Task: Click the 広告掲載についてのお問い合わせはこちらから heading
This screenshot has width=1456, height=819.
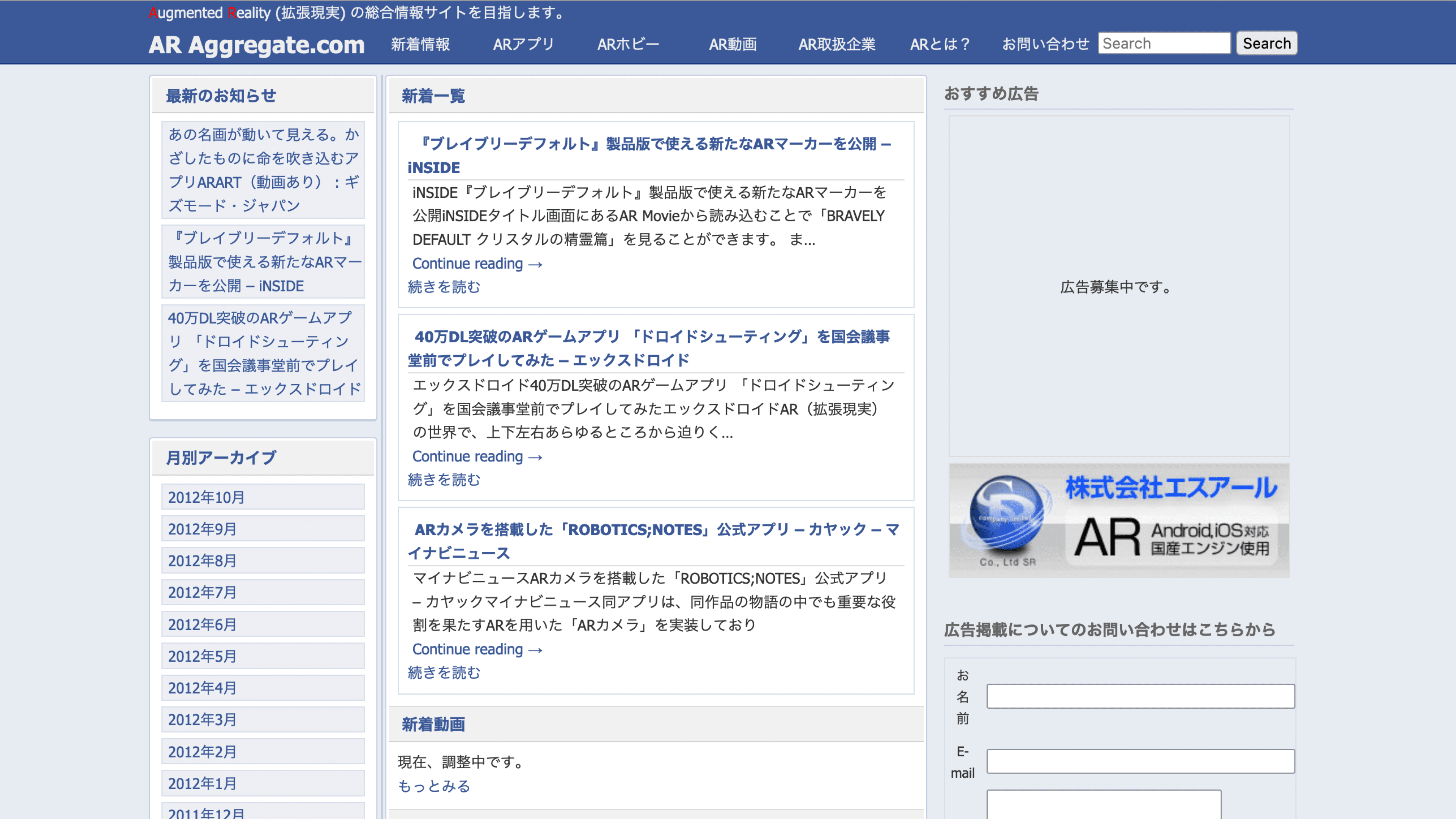Action: (1109, 630)
